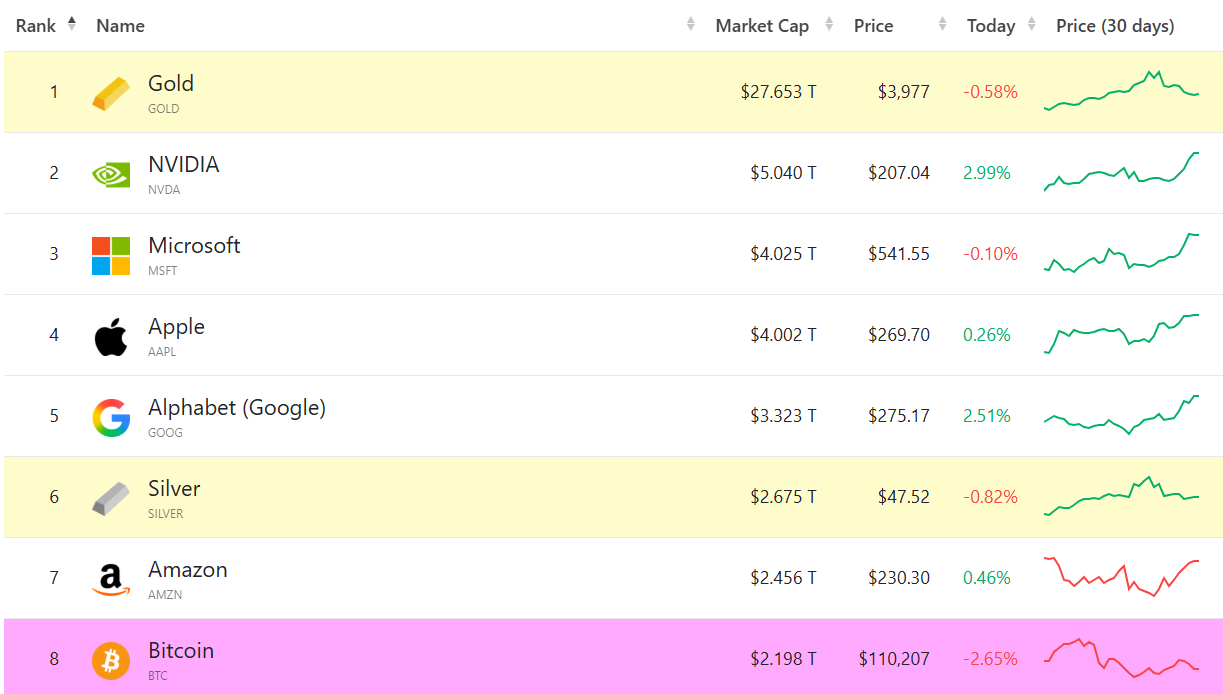Click Bitcoin market cap $2.198 T
Viewport: 1223px width, 694px height.
(783, 659)
